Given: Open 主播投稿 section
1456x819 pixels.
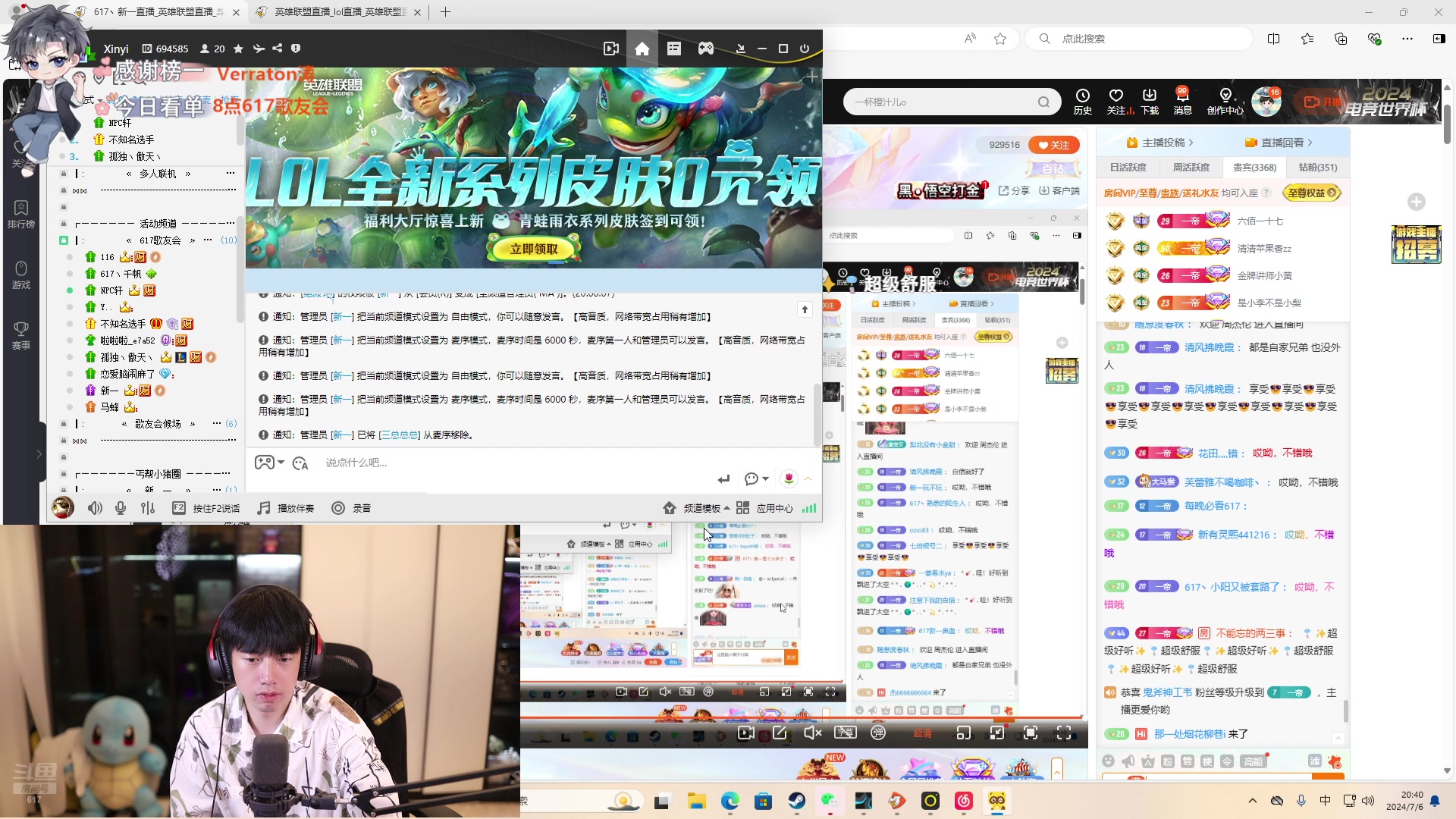Looking at the screenshot, I should tap(1159, 143).
